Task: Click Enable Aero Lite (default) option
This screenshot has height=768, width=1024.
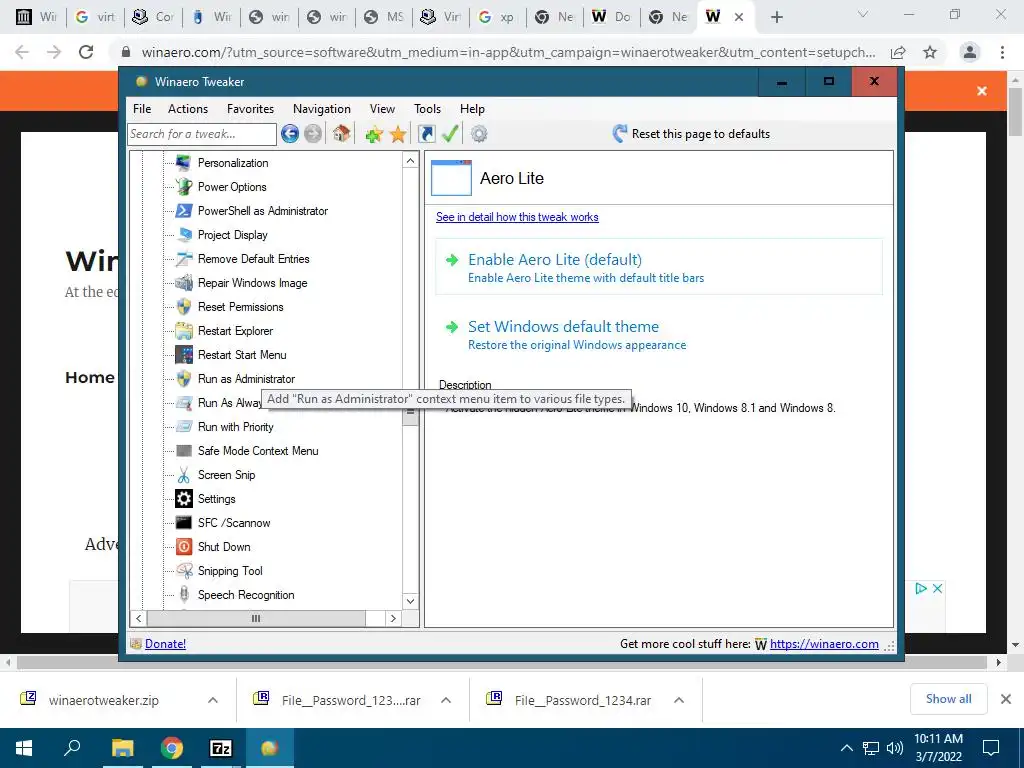Action: 659,267
